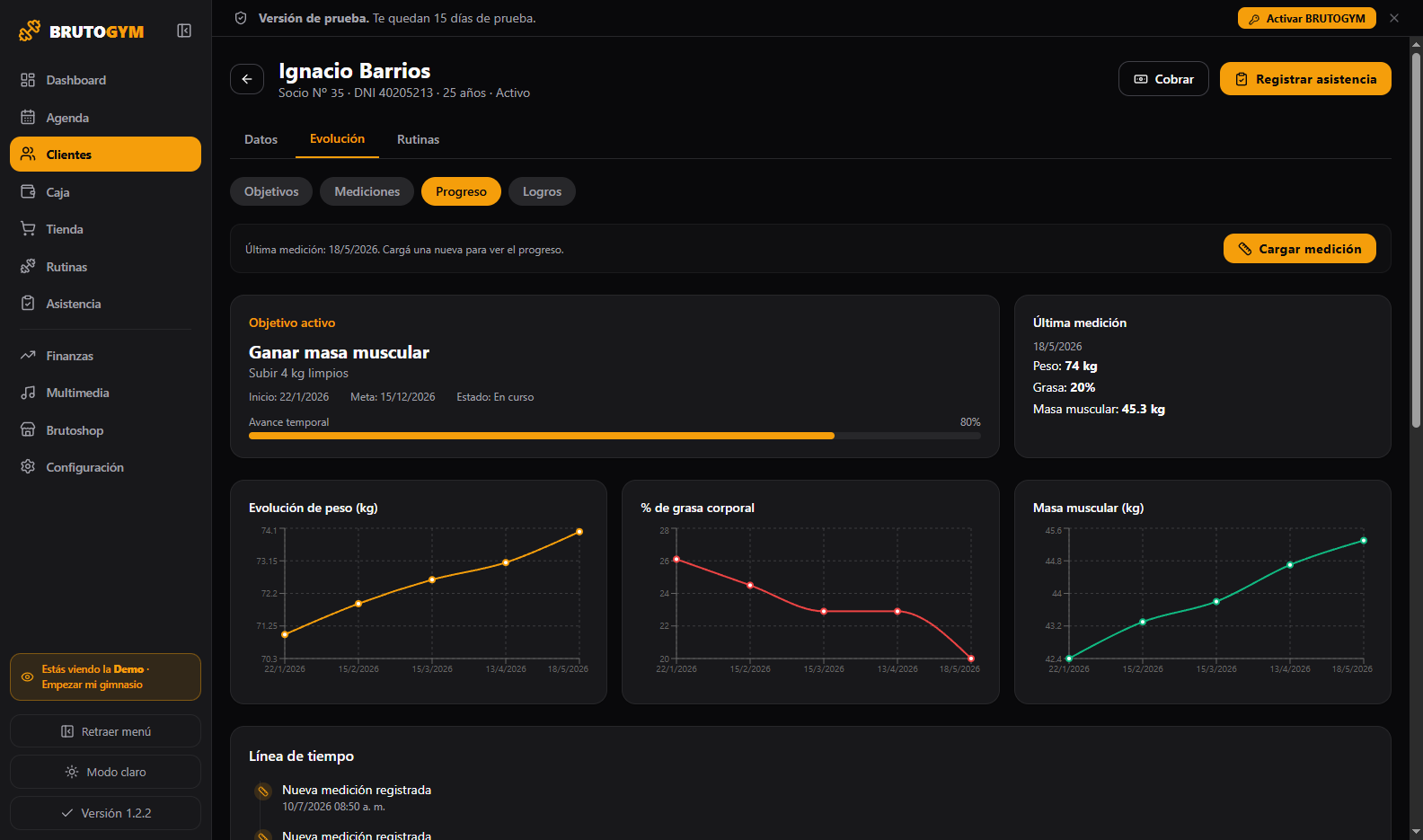Go to the Caja section

pos(105,192)
